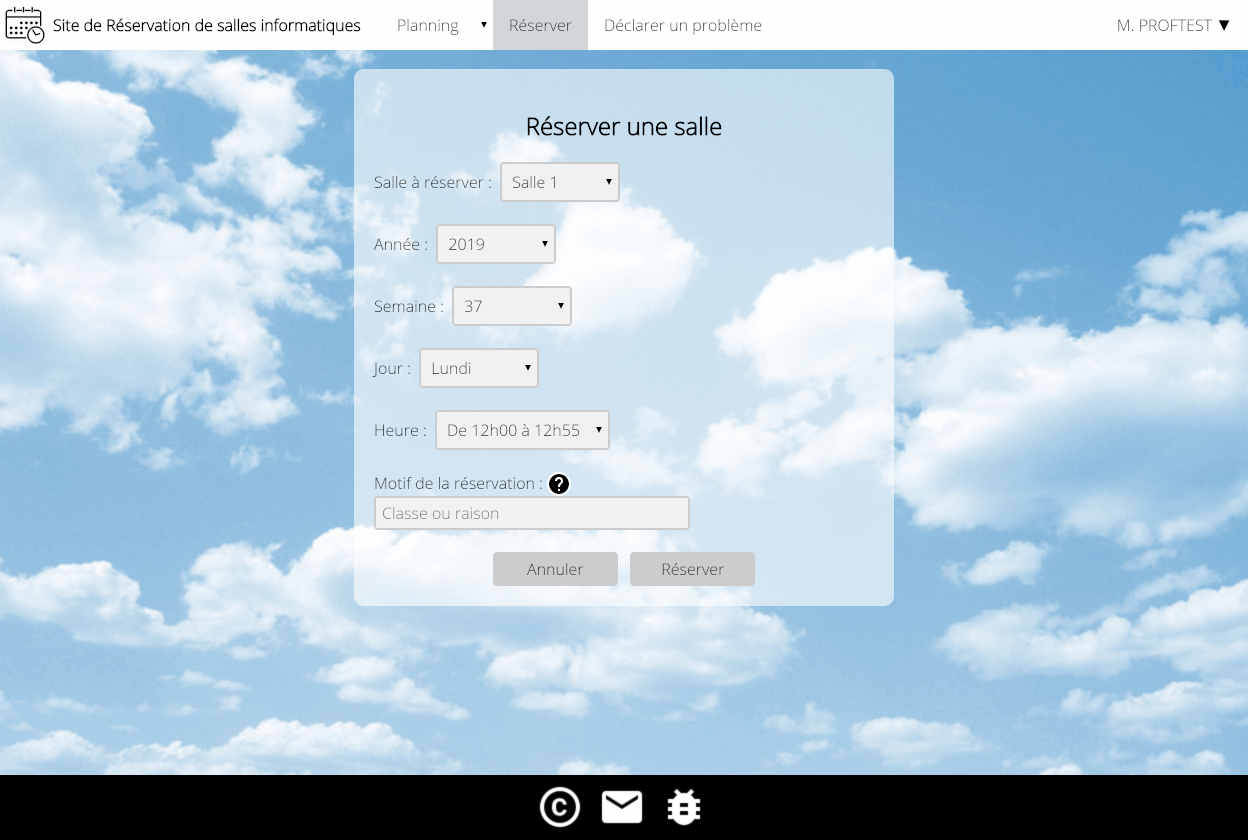Choose a day in the Jour dropdown
Viewport: 1248px width, 840px height.
point(478,368)
